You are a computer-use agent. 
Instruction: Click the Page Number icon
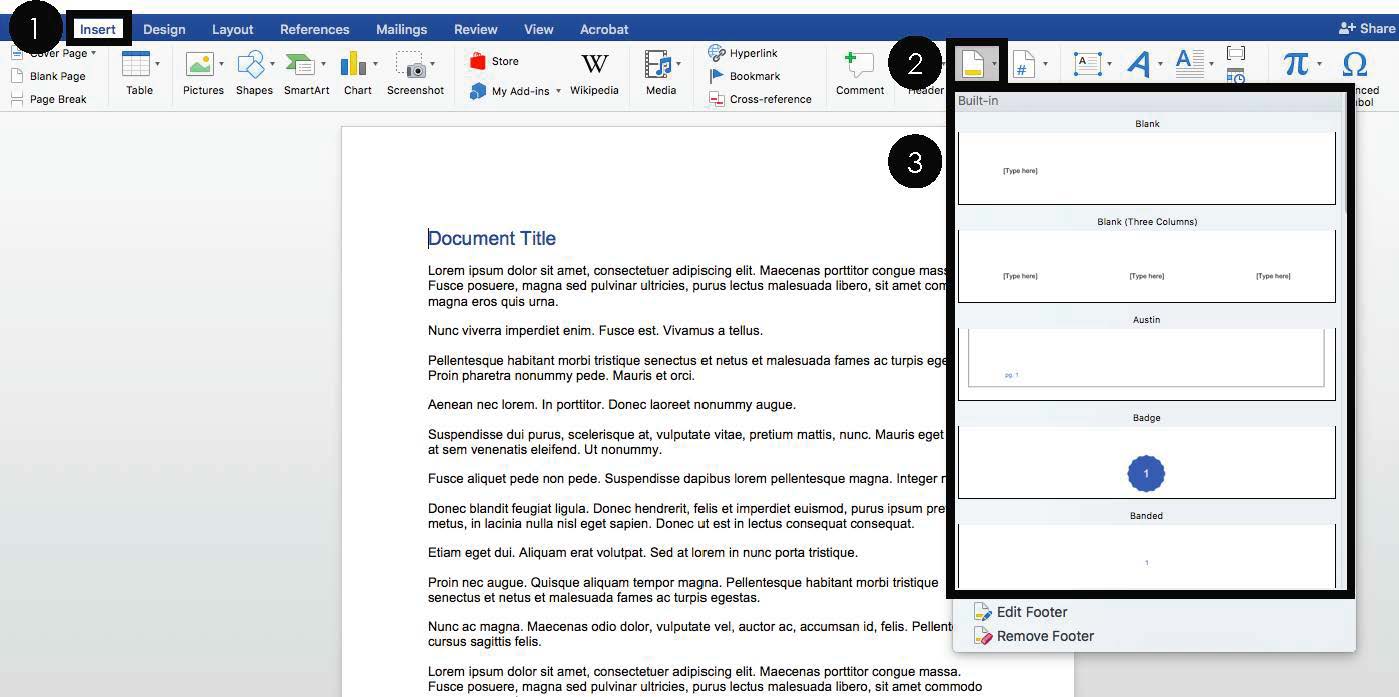click(x=1024, y=65)
